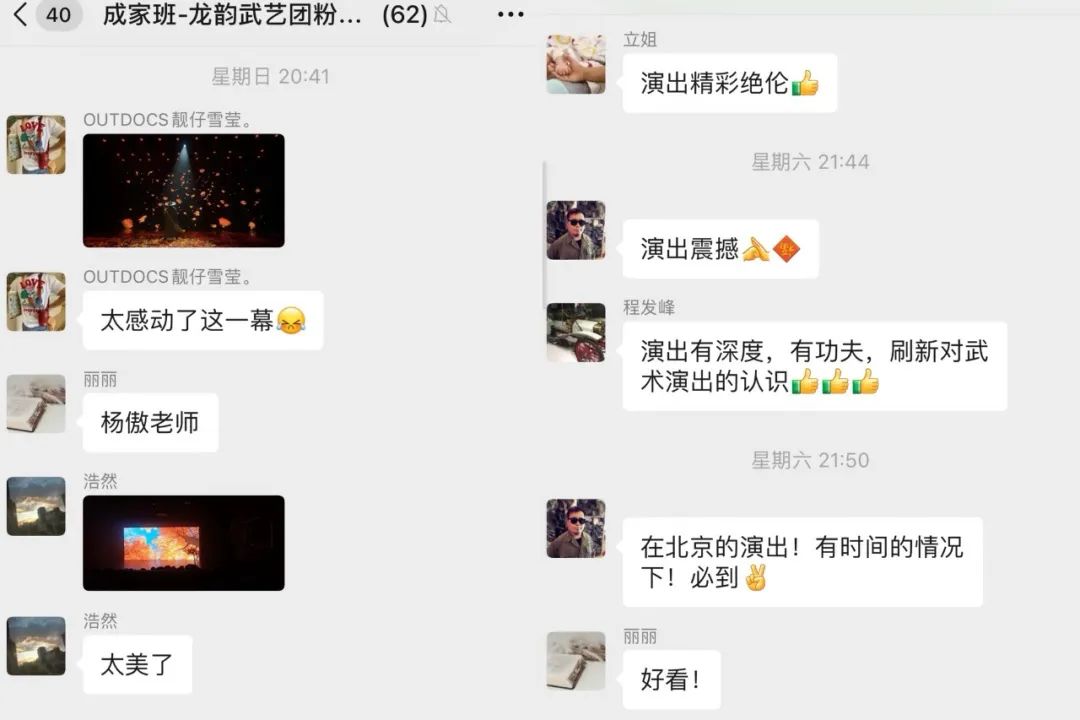This screenshot has height=720, width=1080.
Task: Select 程发峰's message about 武术演出
Action: click(x=815, y=366)
